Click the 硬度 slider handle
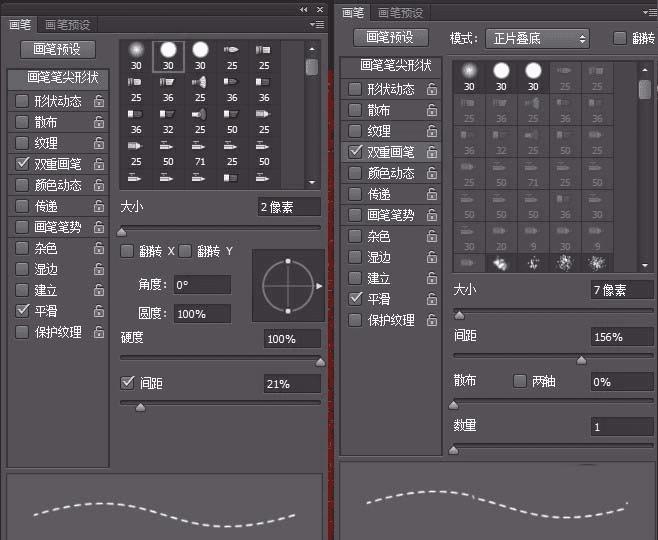Screen dimensions: 658x540 click(320, 362)
